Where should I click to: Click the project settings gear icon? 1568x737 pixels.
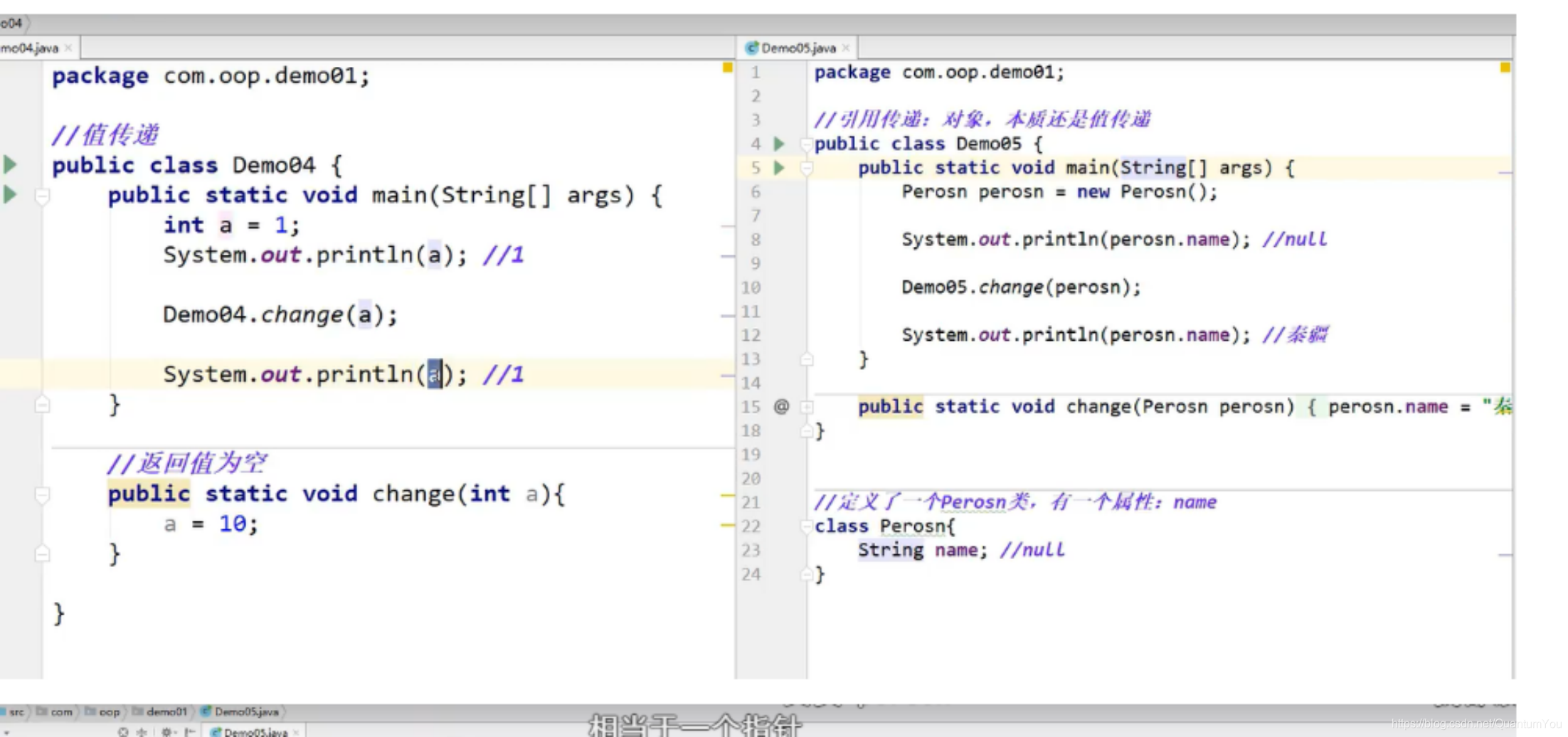pyautogui.click(x=166, y=731)
